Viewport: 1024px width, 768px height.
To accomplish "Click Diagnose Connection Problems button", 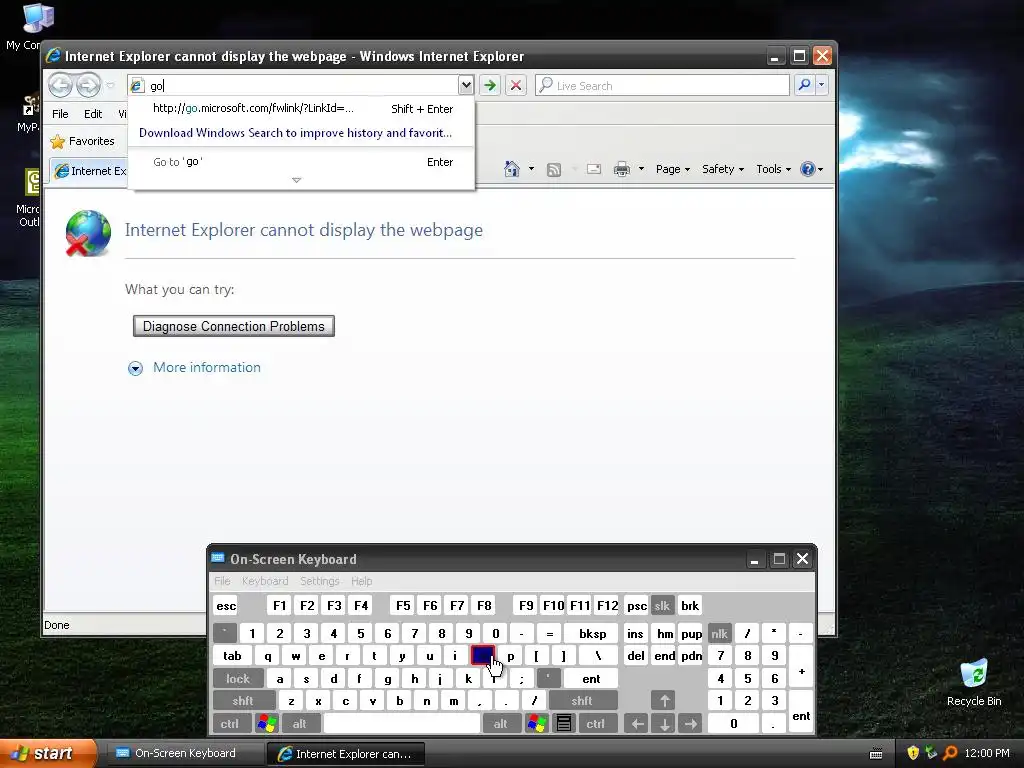I will click(x=234, y=326).
